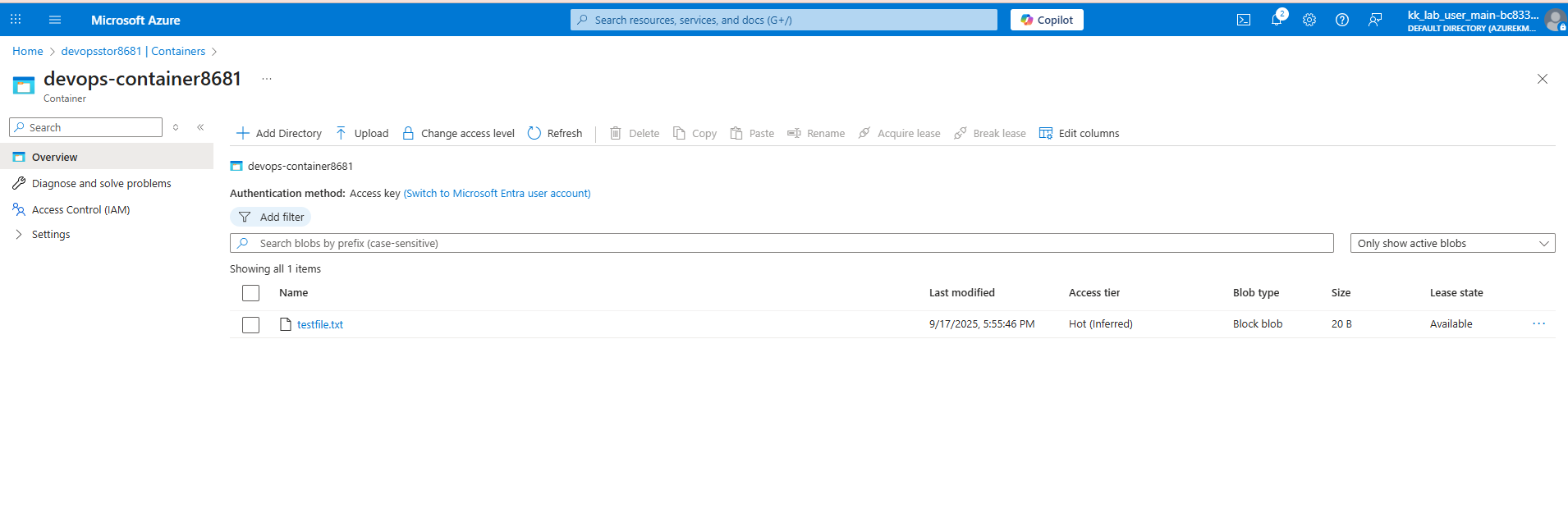This screenshot has width=1568, height=518.
Task: Open devopsstor8681 | Containers breadcrumb
Action: click(133, 51)
